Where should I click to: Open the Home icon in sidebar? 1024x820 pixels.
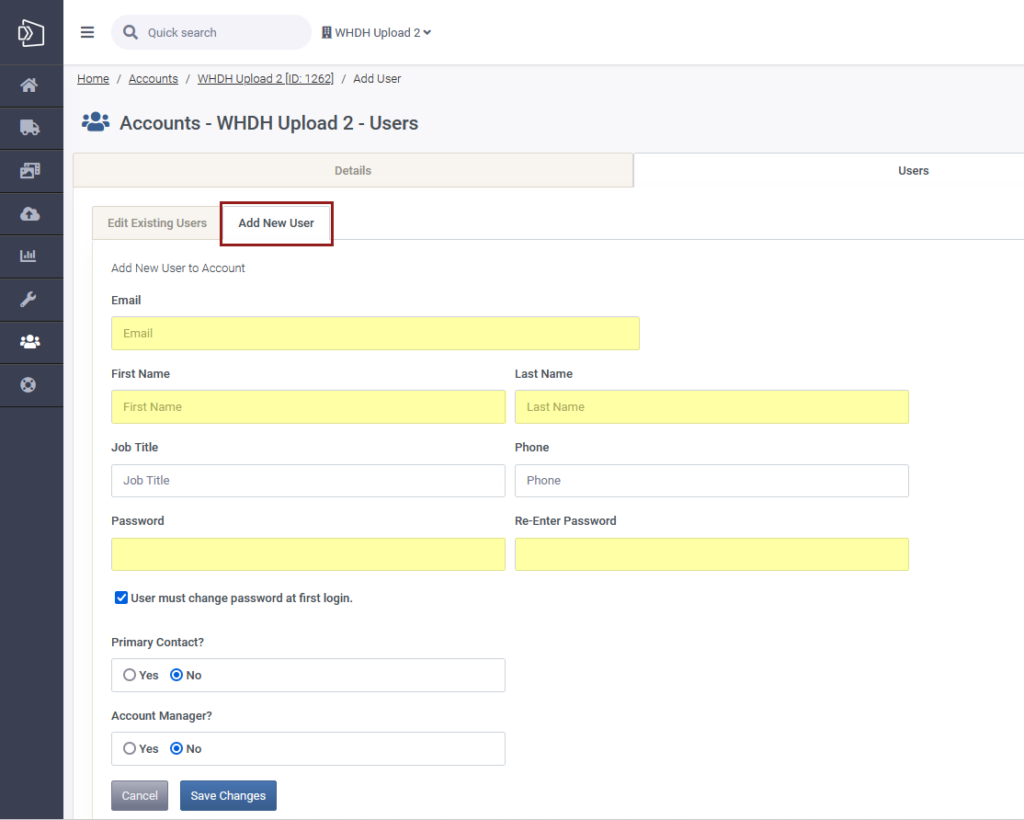[x=29, y=85]
